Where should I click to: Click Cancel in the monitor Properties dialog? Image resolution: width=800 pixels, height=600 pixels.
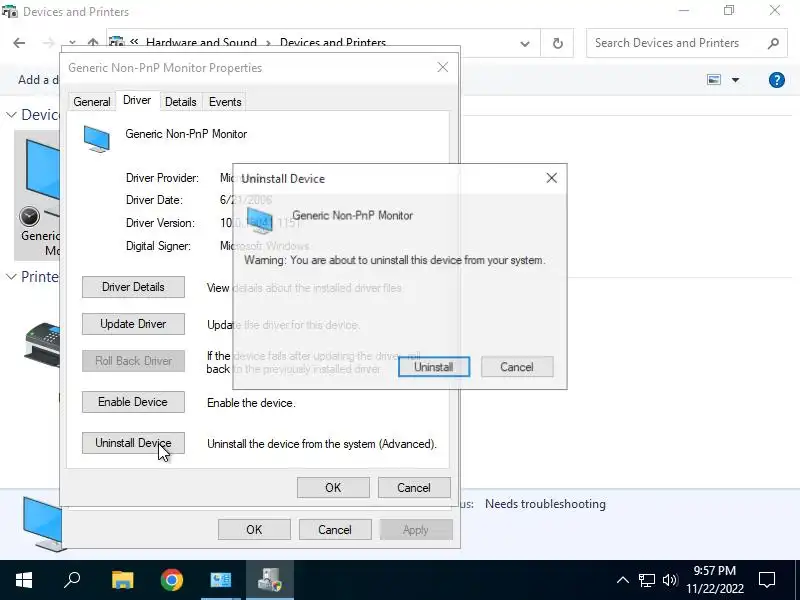[x=414, y=488]
